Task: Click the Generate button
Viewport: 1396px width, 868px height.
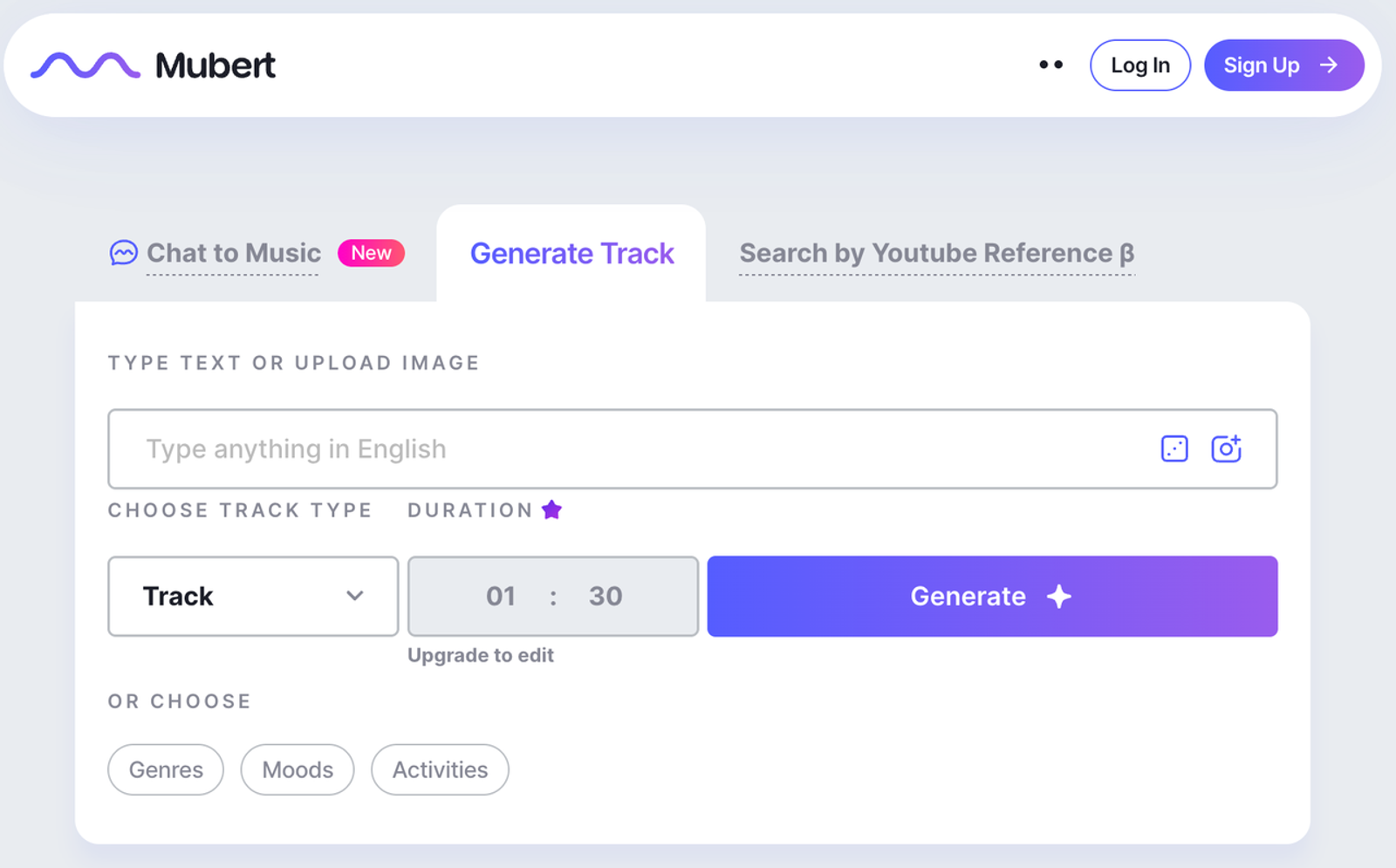Action: tap(992, 596)
